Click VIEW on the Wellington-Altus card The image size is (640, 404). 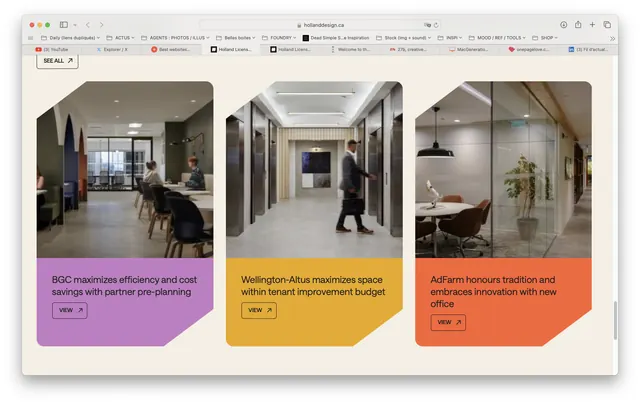[259, 310]
